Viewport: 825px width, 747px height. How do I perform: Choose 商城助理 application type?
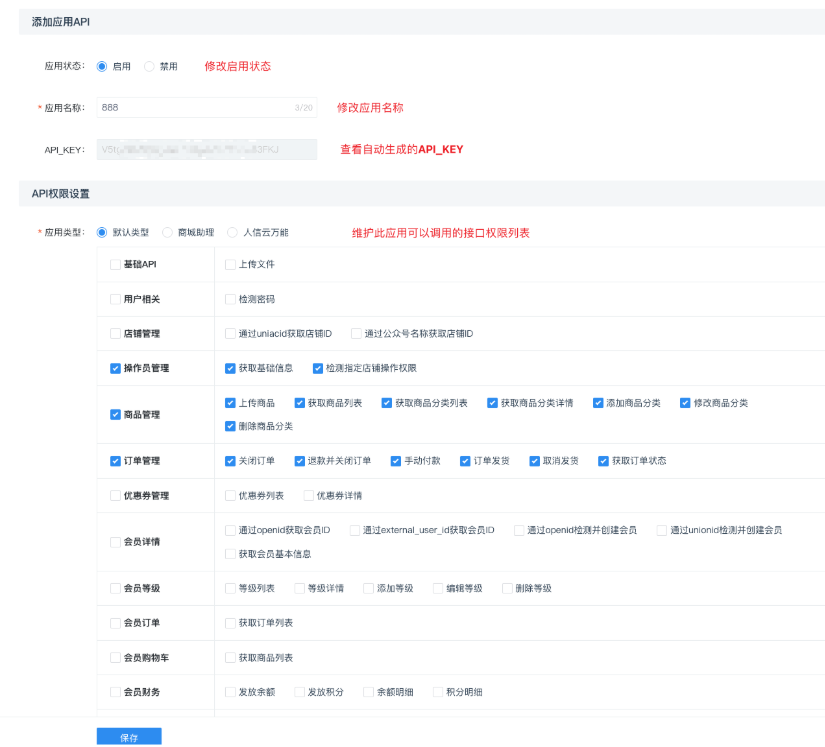pos(168,233)
